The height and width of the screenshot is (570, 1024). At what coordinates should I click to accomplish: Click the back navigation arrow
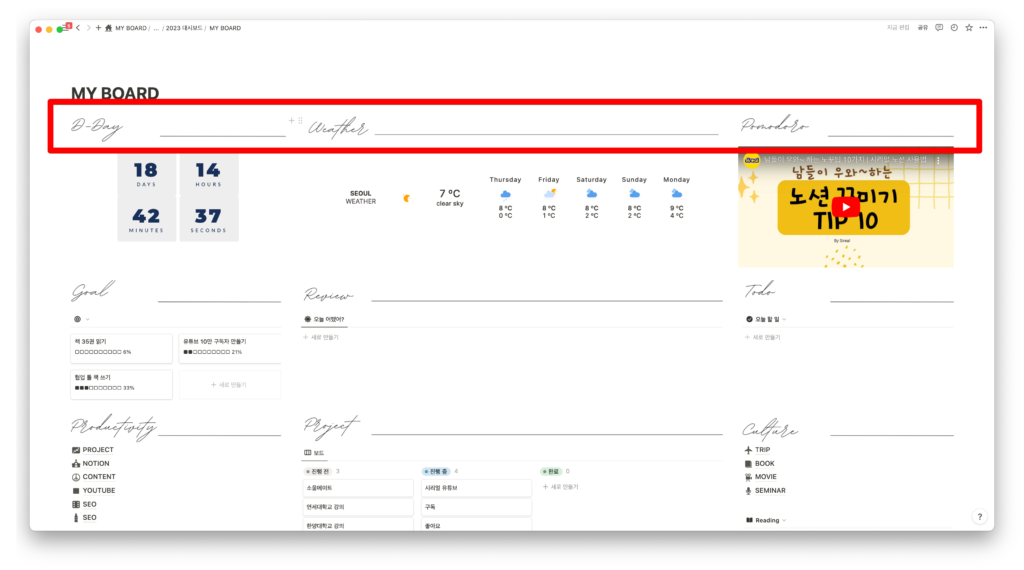78,28
